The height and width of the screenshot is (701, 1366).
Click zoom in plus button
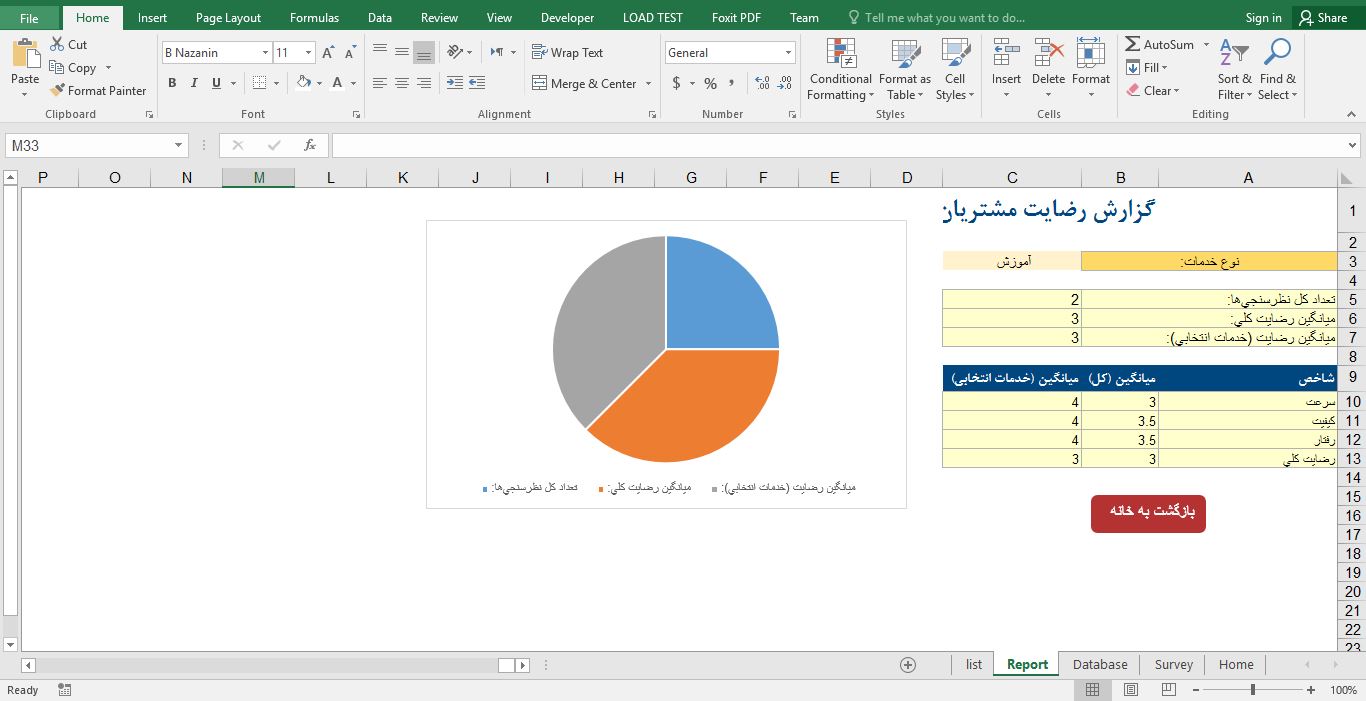[x=1311, y=690]
